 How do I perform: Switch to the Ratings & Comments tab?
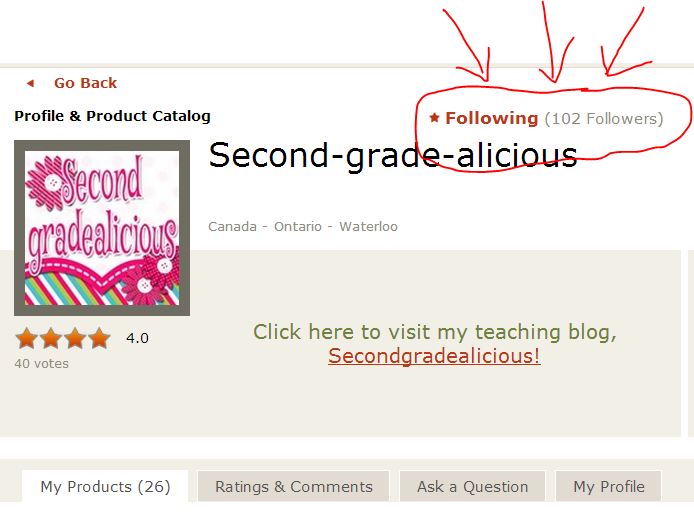click(x=293, y=486)
